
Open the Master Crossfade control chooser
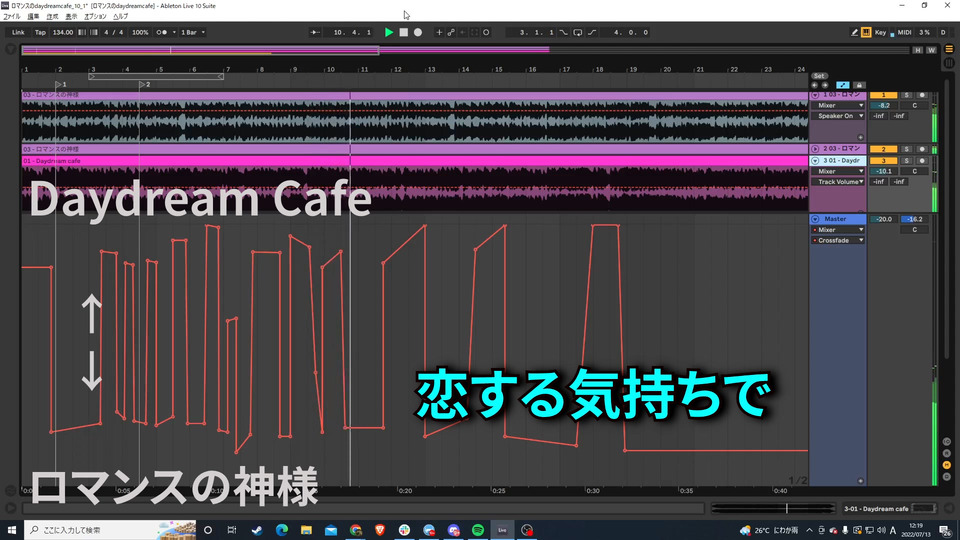[838, 241]
